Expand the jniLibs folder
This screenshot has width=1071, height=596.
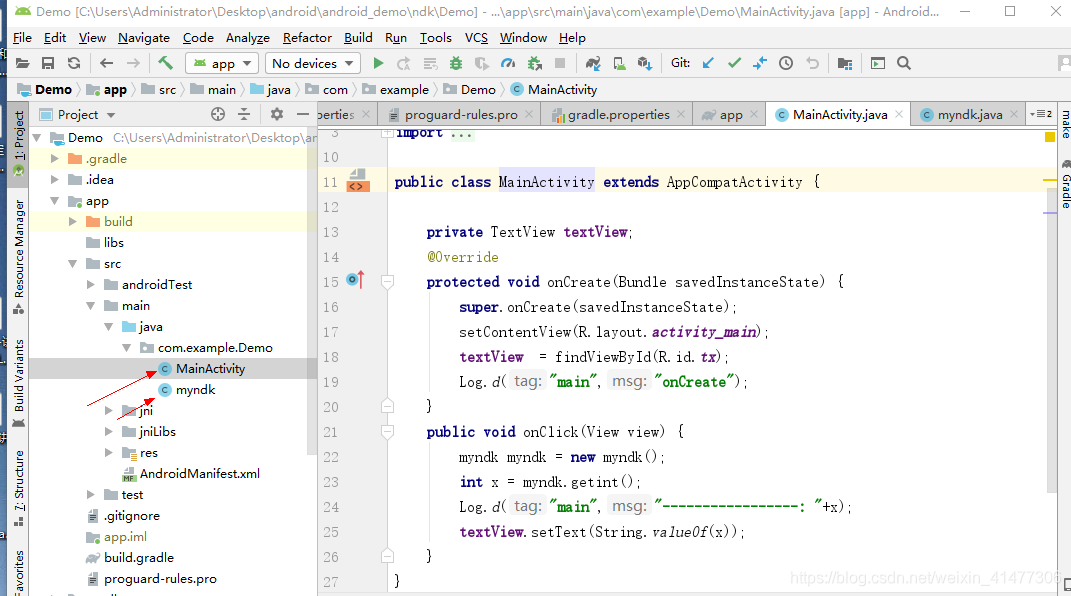pyautogui.click(x=109, y=431)
